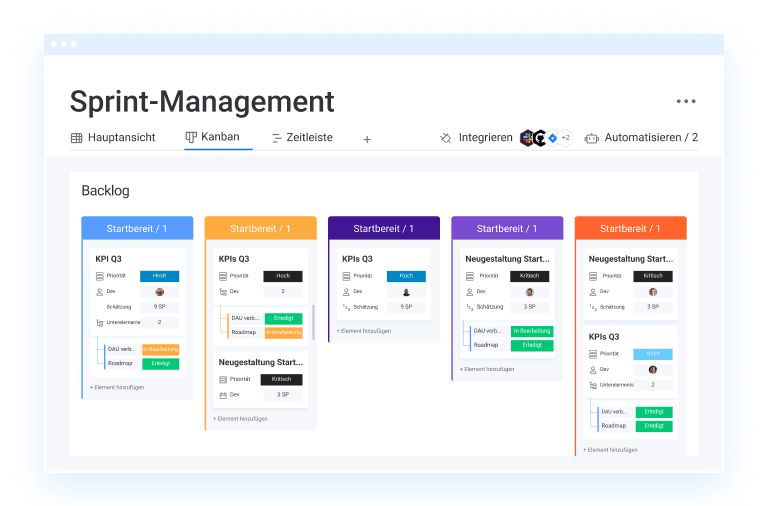Open Neugestaltung Start... card in violet column
Viewport: 766px width, 506px height.
coord(507,259)
